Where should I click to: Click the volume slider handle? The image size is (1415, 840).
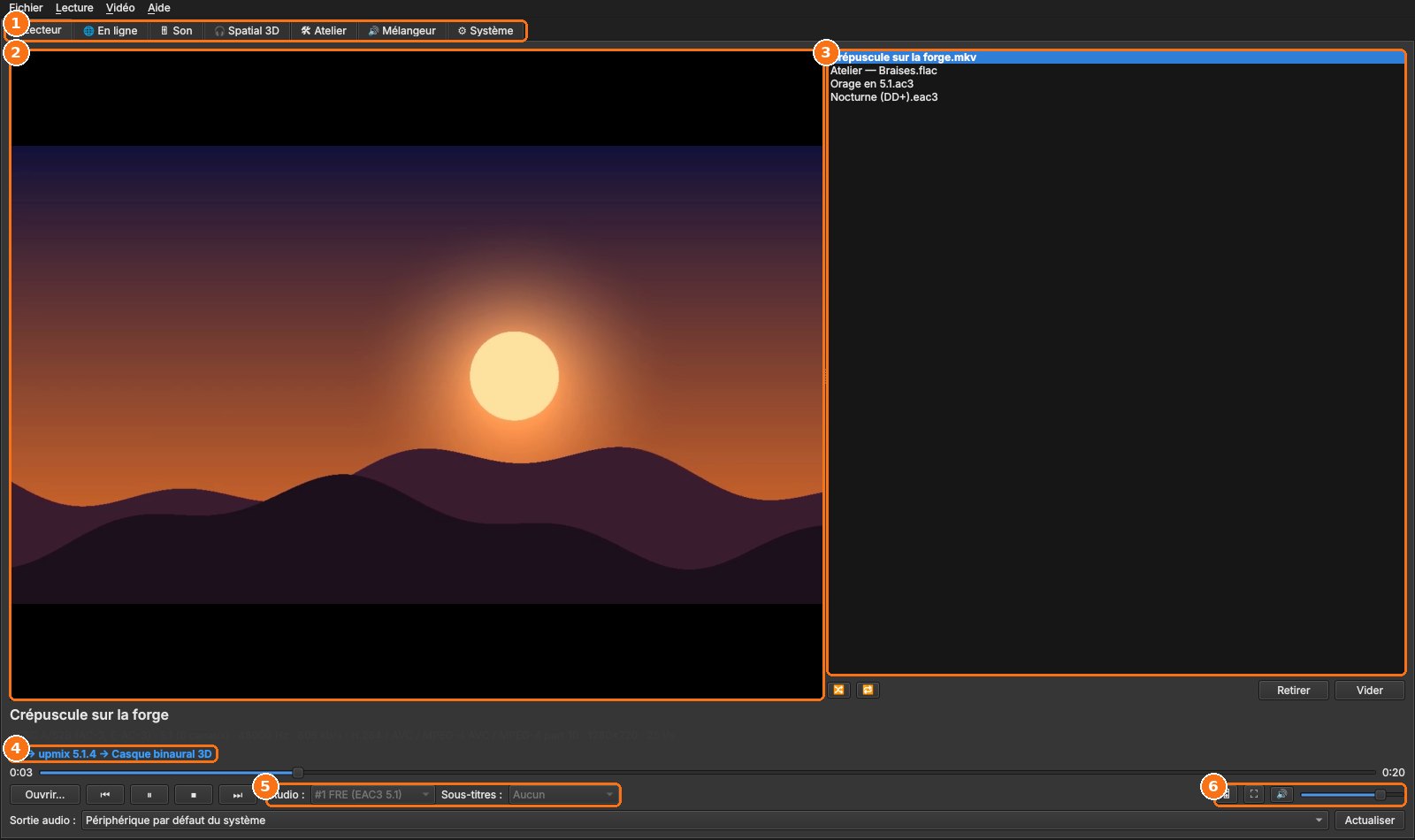(1381, 795)
